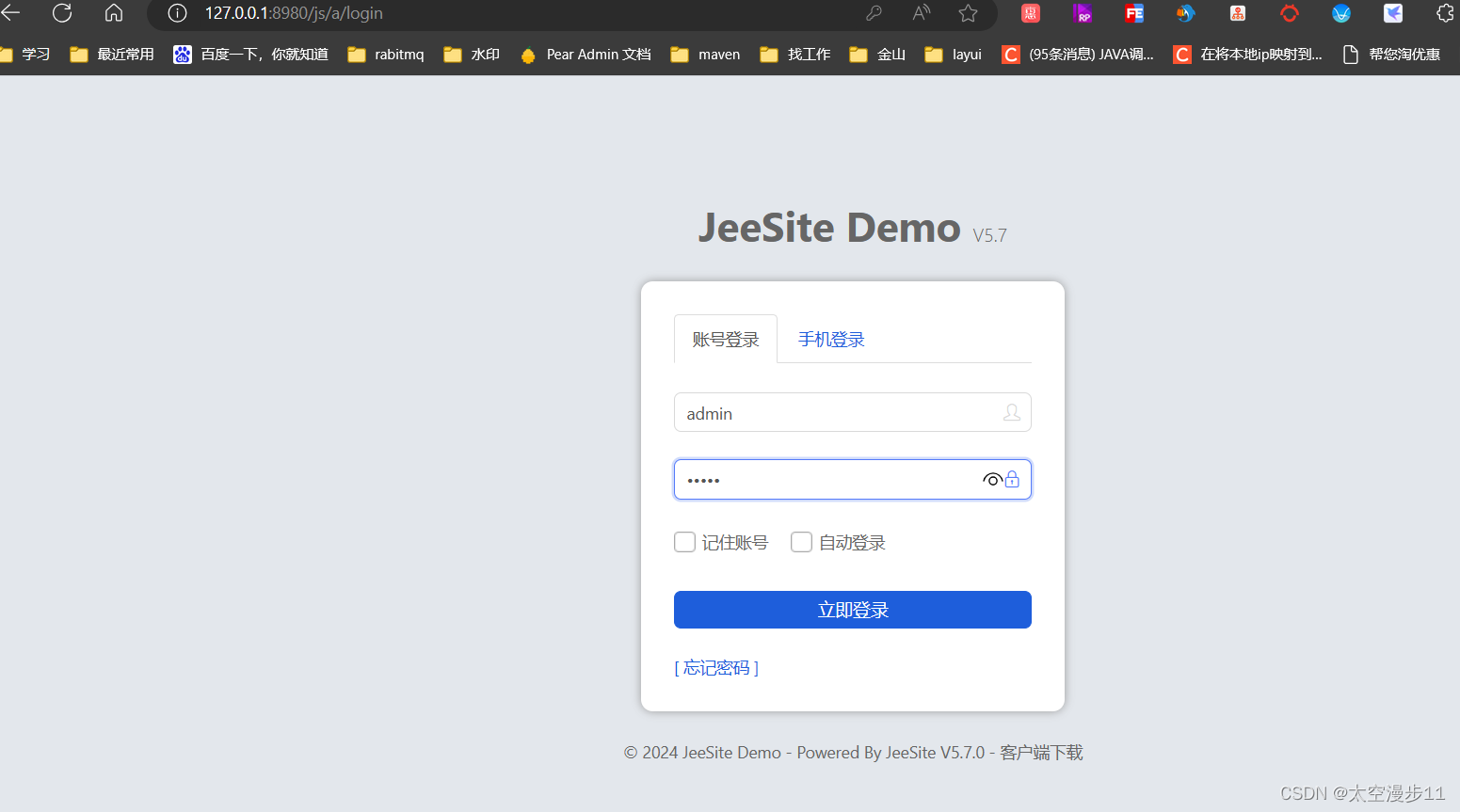Open the FE helper extension icon
Image resolution: width=1460 pixels, height=812 pixels.
coord(1134,13)
